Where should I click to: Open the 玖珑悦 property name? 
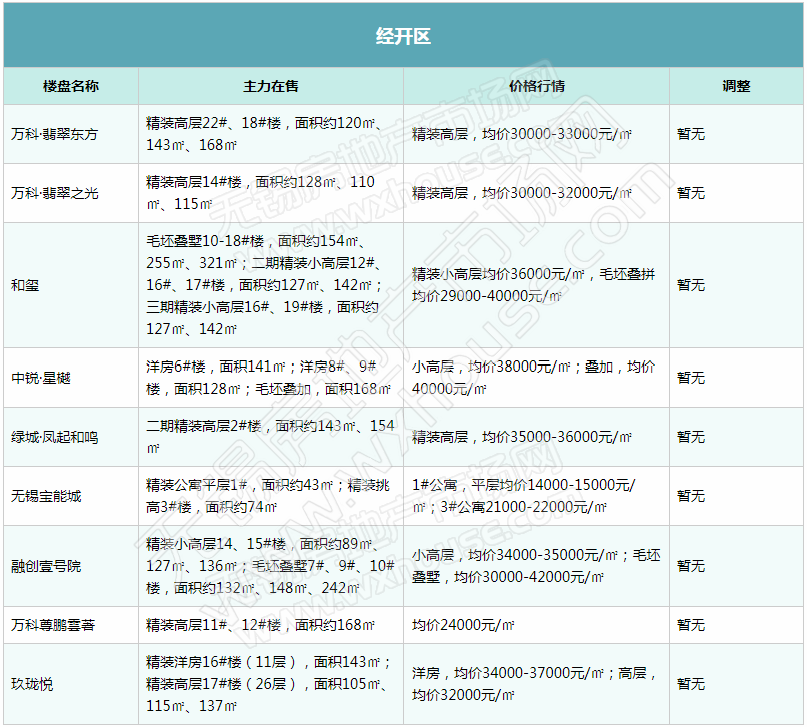pyautogui.click(x=32, y=684)
